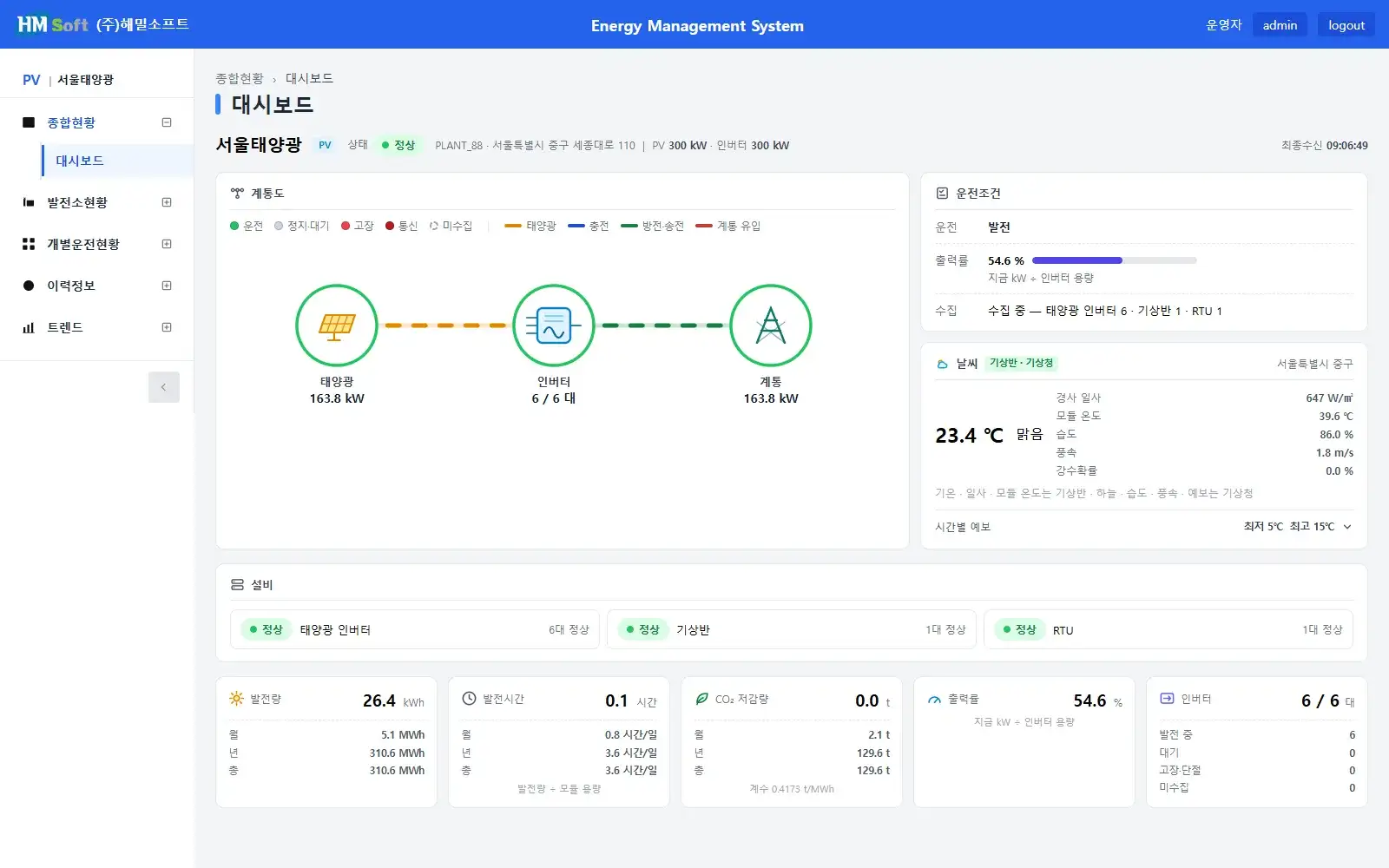Select 종합현황 in the sidebar

pos(71,122)
